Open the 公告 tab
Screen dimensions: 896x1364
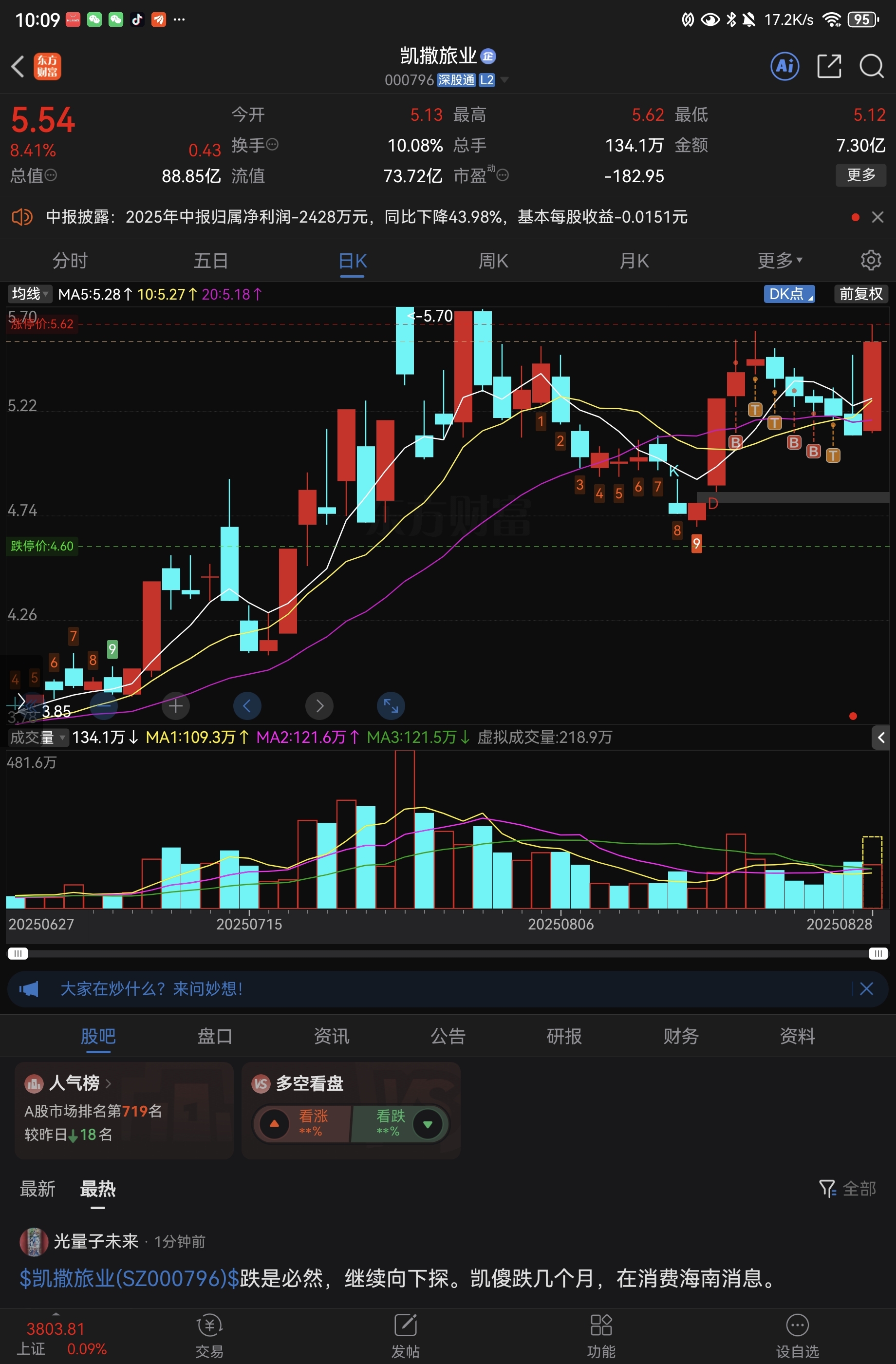click(448, 1036)
